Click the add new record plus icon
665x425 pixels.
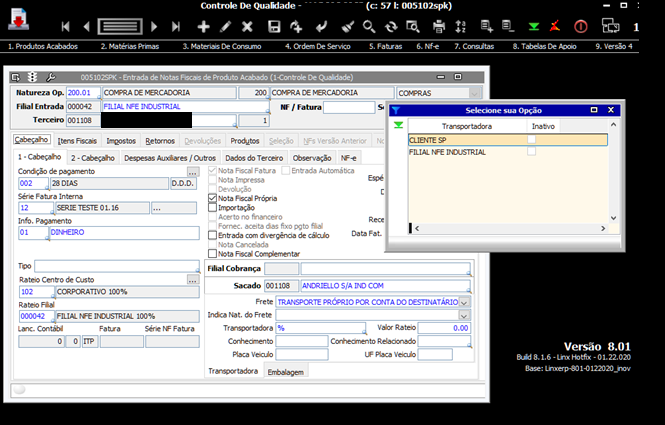(x=204, y=26)
